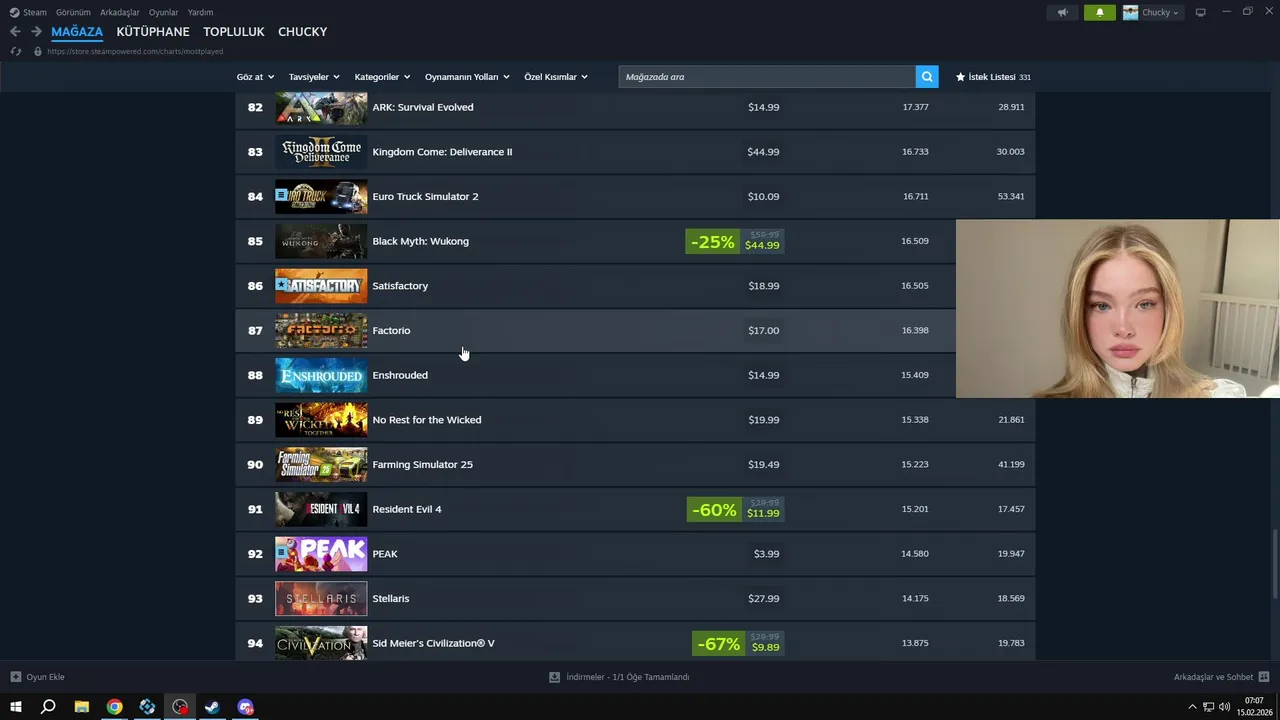Open the Factorio thumbnail
Image resolution: width=1280 pixels, height=720 pixels.
tap(321, 330)
